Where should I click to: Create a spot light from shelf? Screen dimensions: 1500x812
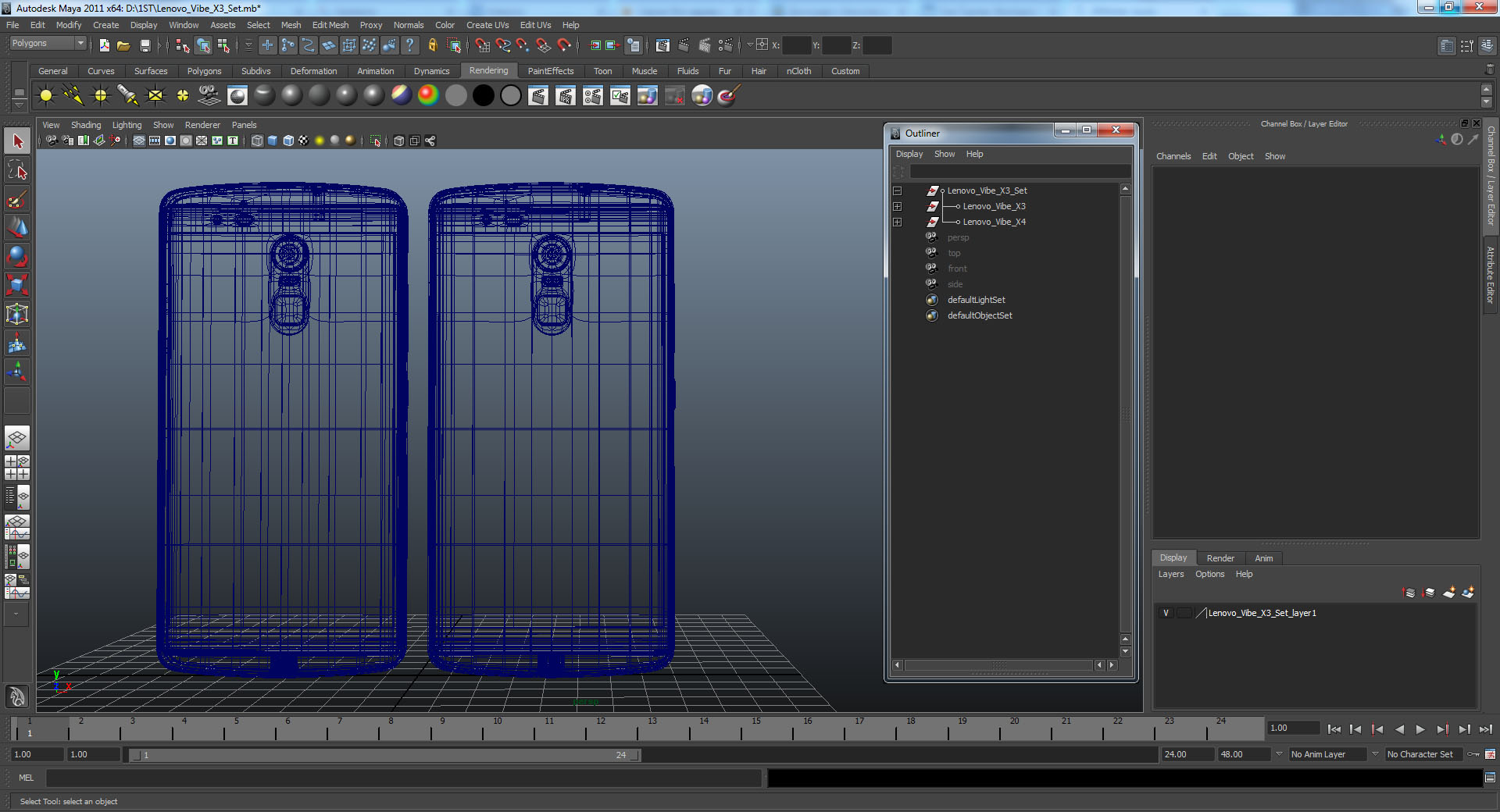coord(128,96)
